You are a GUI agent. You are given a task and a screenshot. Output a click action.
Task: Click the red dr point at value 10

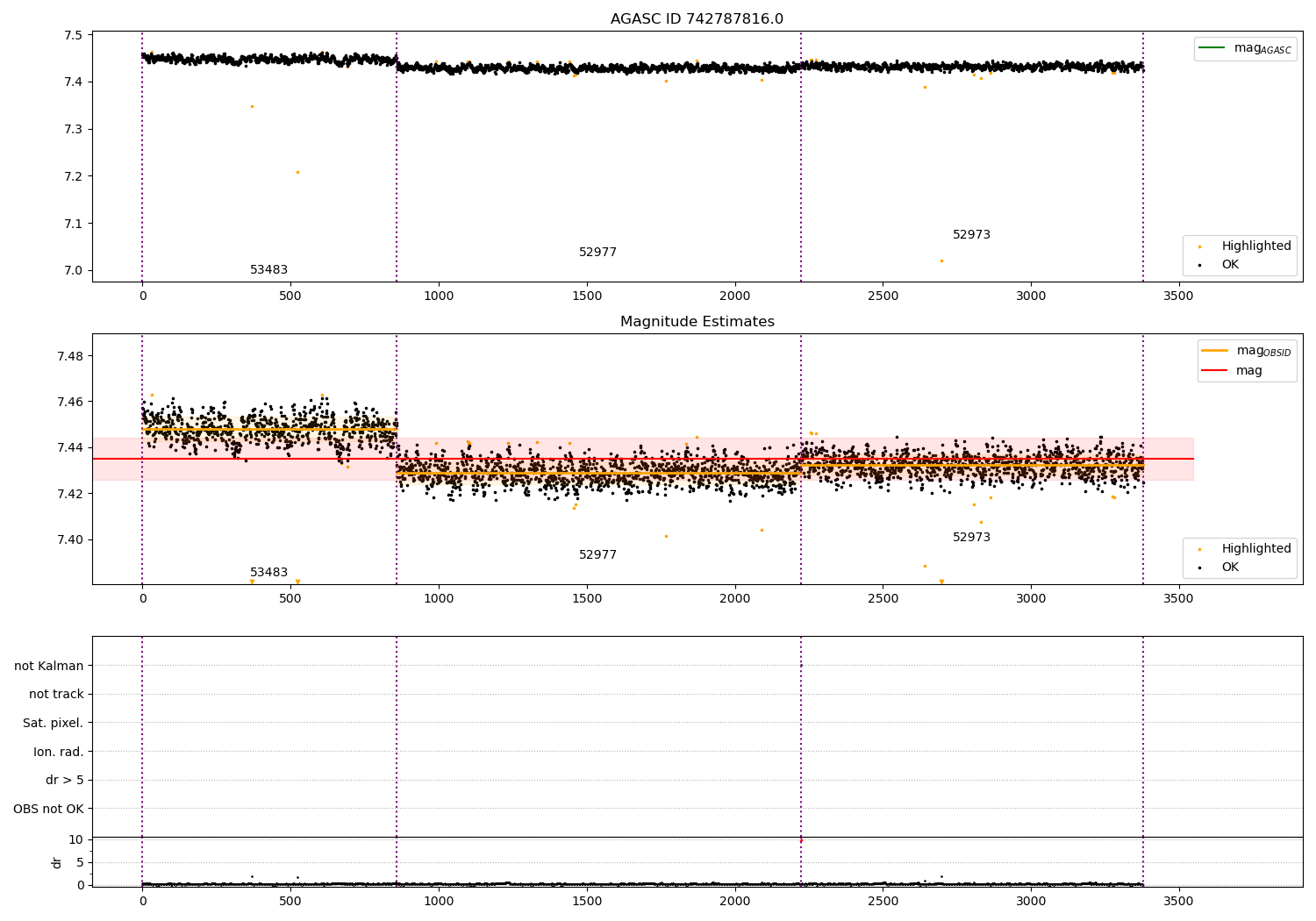click(x=801, y=840)
